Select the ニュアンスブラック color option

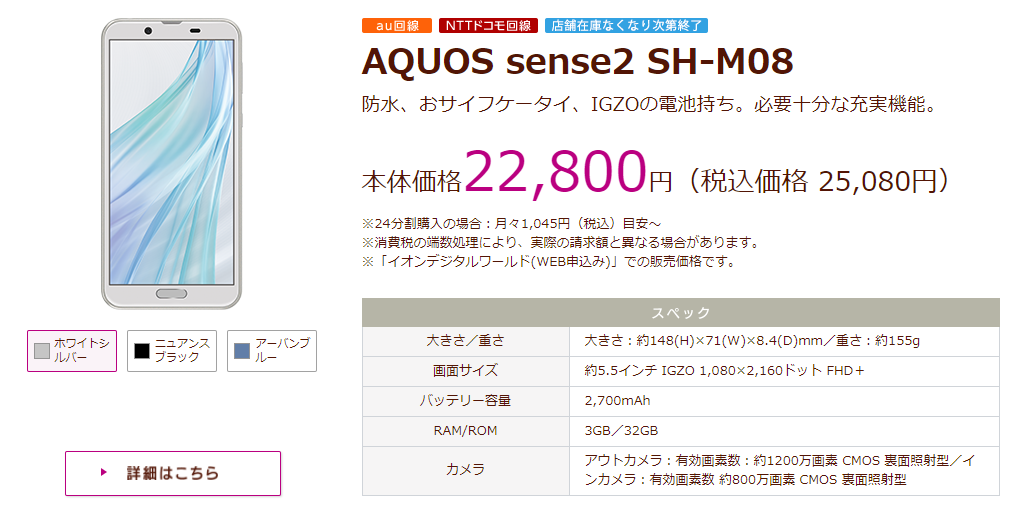click(172, 351)
